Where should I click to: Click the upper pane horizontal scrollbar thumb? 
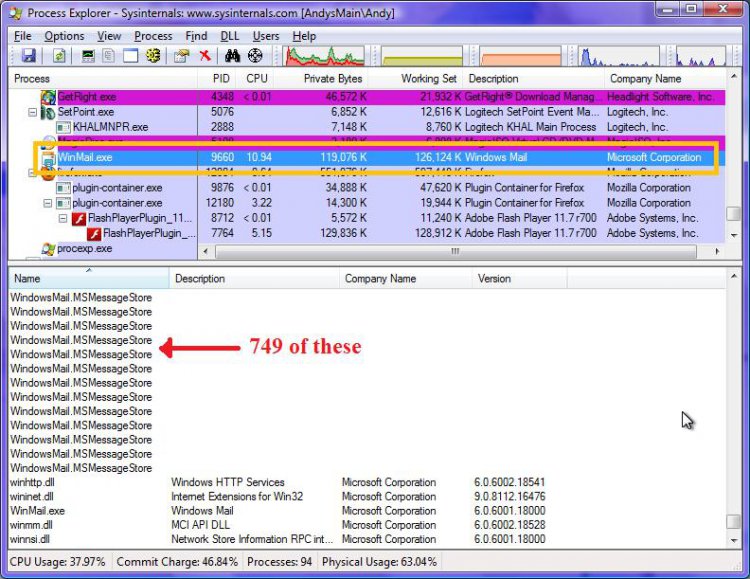pos(455,251)
